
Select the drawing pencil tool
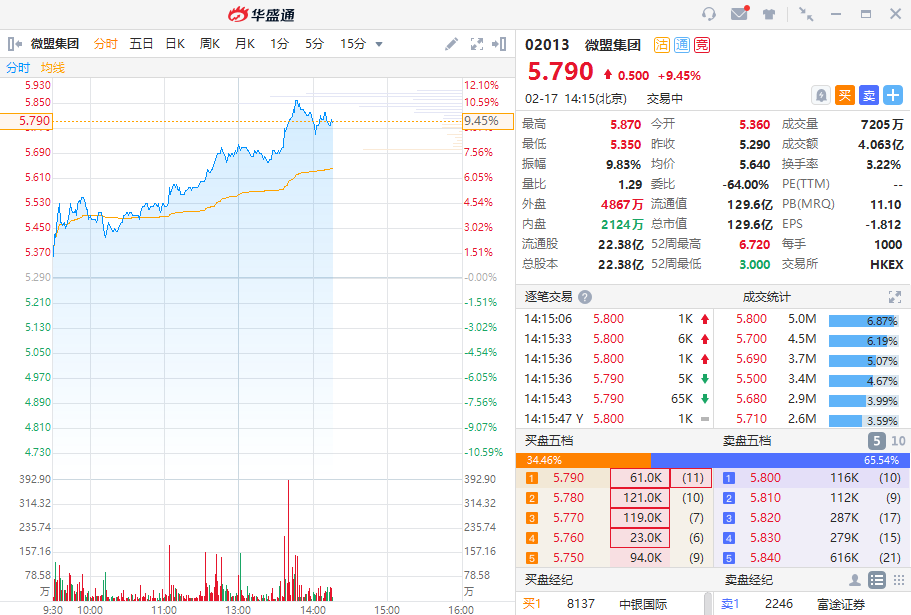pyautogui.click(x=451, y=44)
